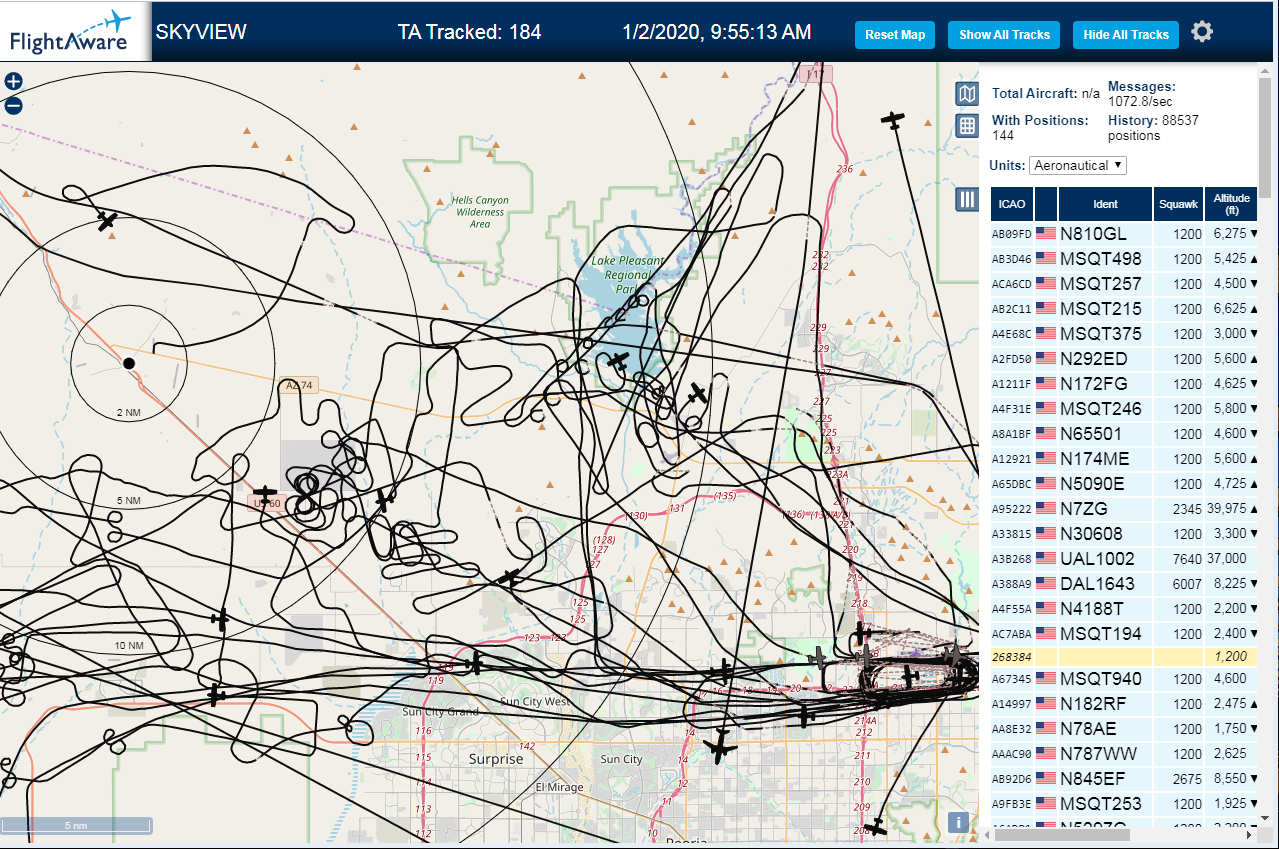
Task: Open the map info icon
Action: click(x=958, y=822)
